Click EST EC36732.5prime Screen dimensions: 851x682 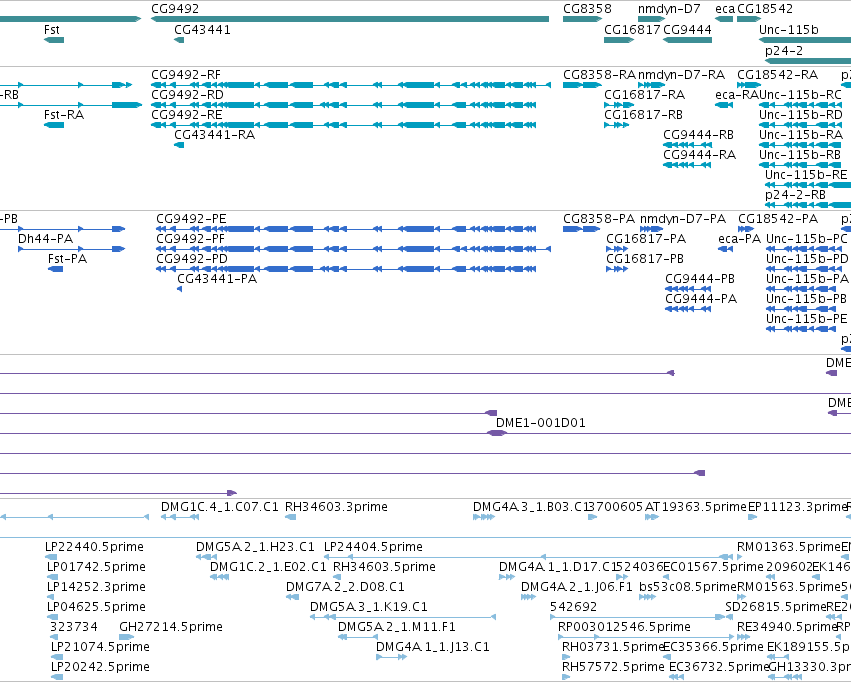coord(720,667)
